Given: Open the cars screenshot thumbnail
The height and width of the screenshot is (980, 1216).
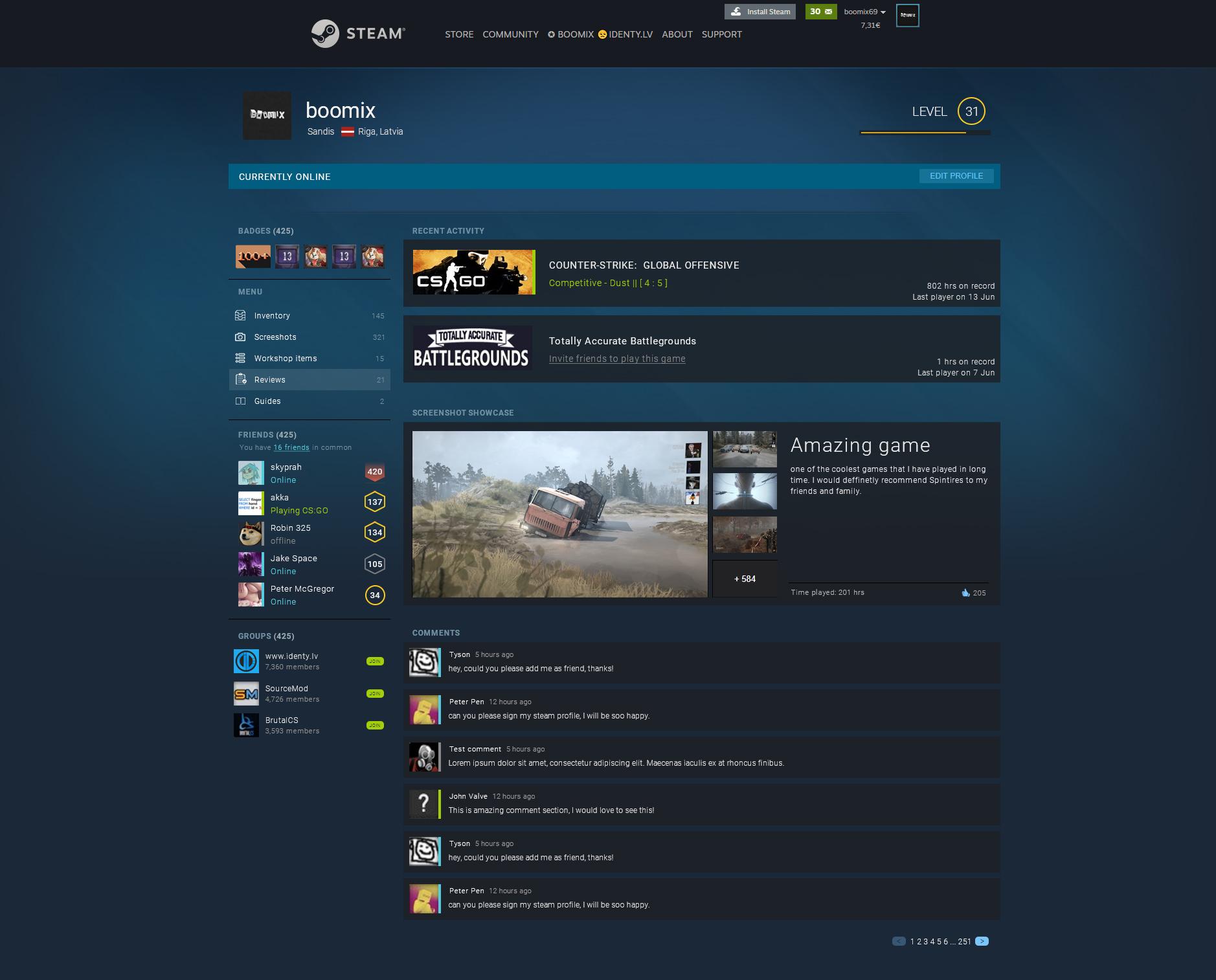Looking at the screenshot, I should point(745,449).
